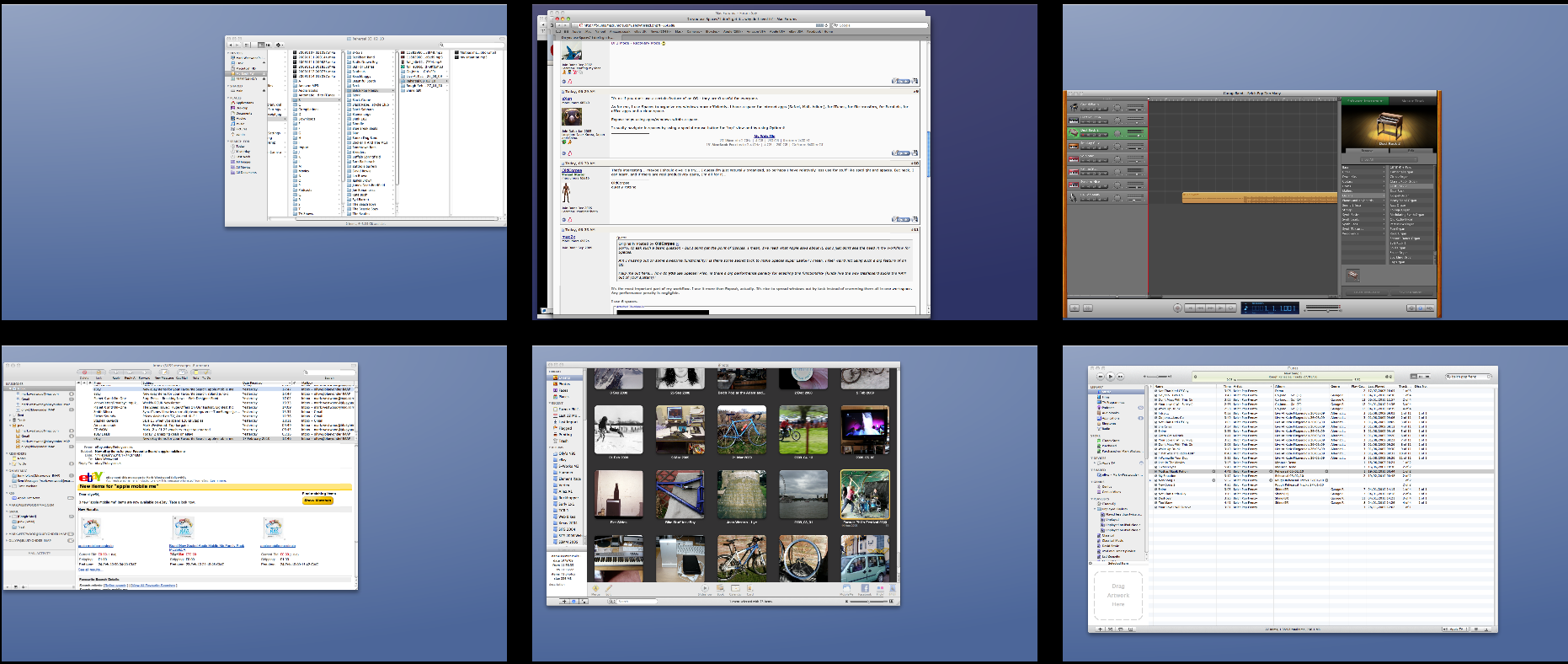Select the Grand Piano track icon in GarageBand

click(1074, 107)
